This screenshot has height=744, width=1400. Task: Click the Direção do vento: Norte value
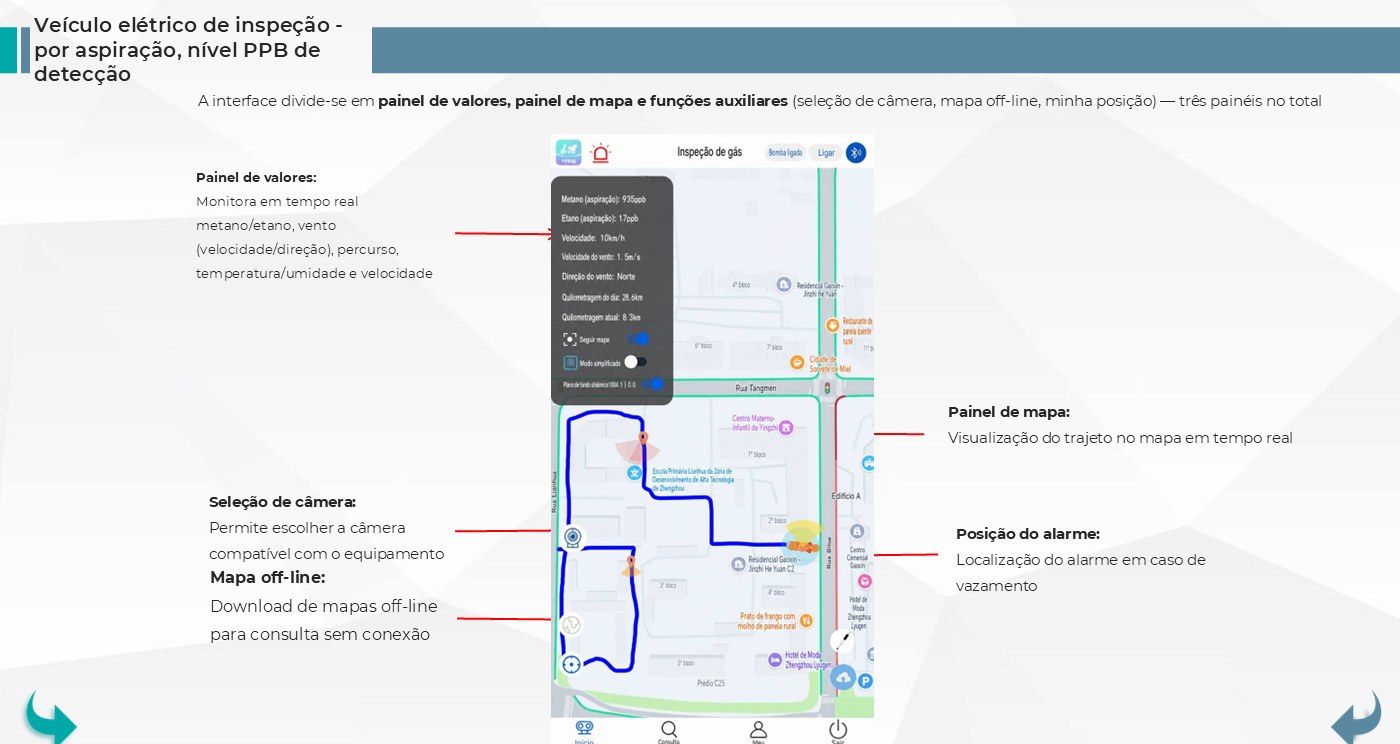pyautogui.click(x=598, y=276)
